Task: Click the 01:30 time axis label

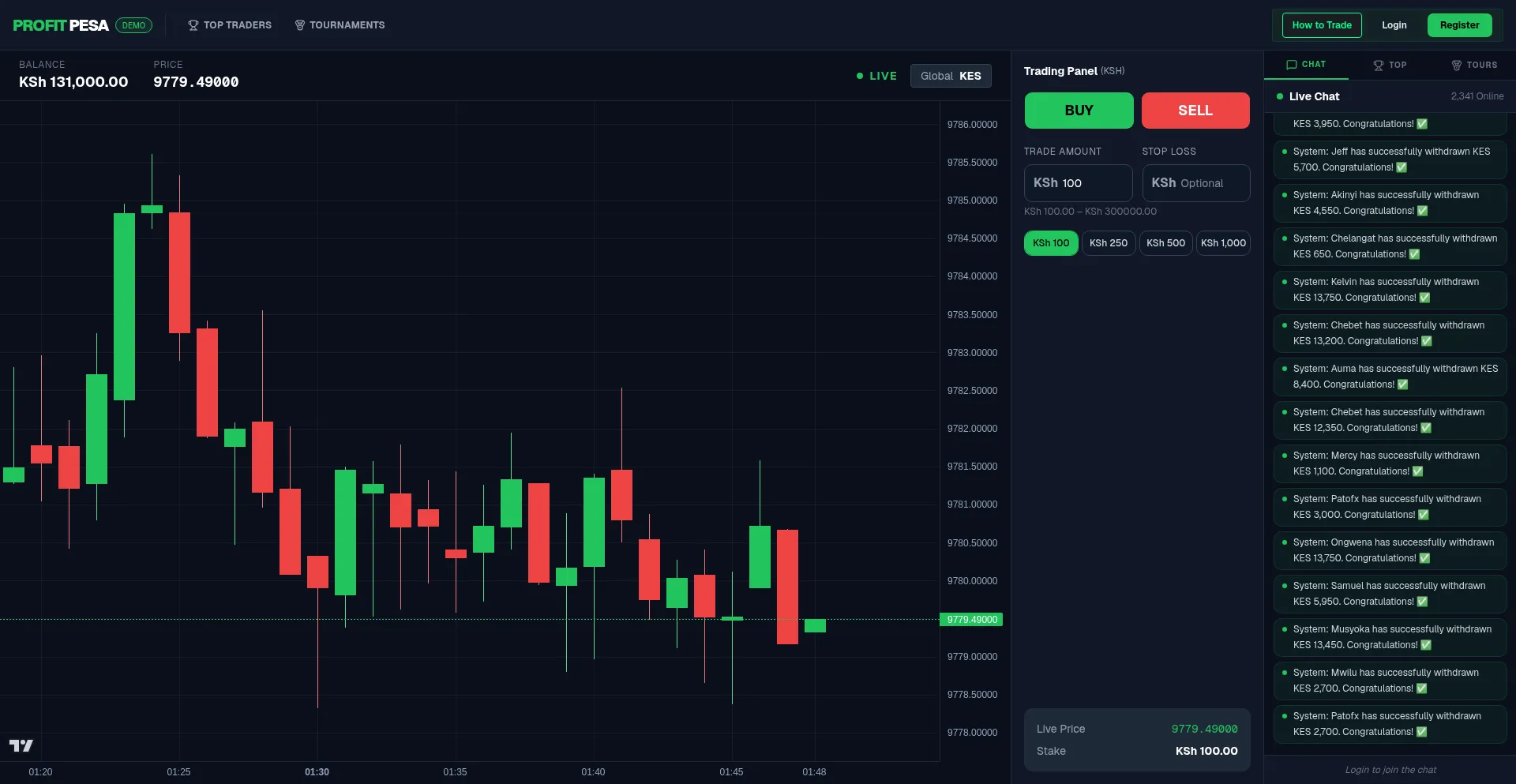Action: [x=317, y=772]
